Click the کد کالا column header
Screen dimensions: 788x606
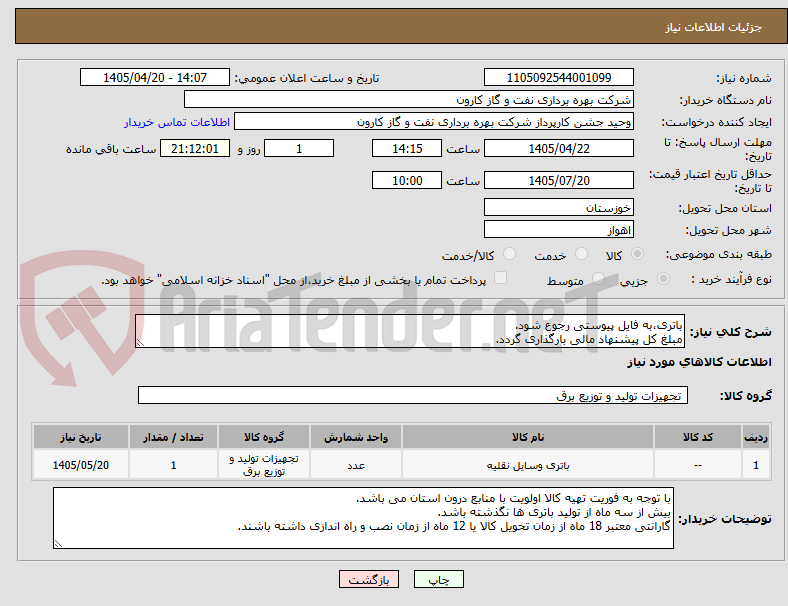point(698,437)
